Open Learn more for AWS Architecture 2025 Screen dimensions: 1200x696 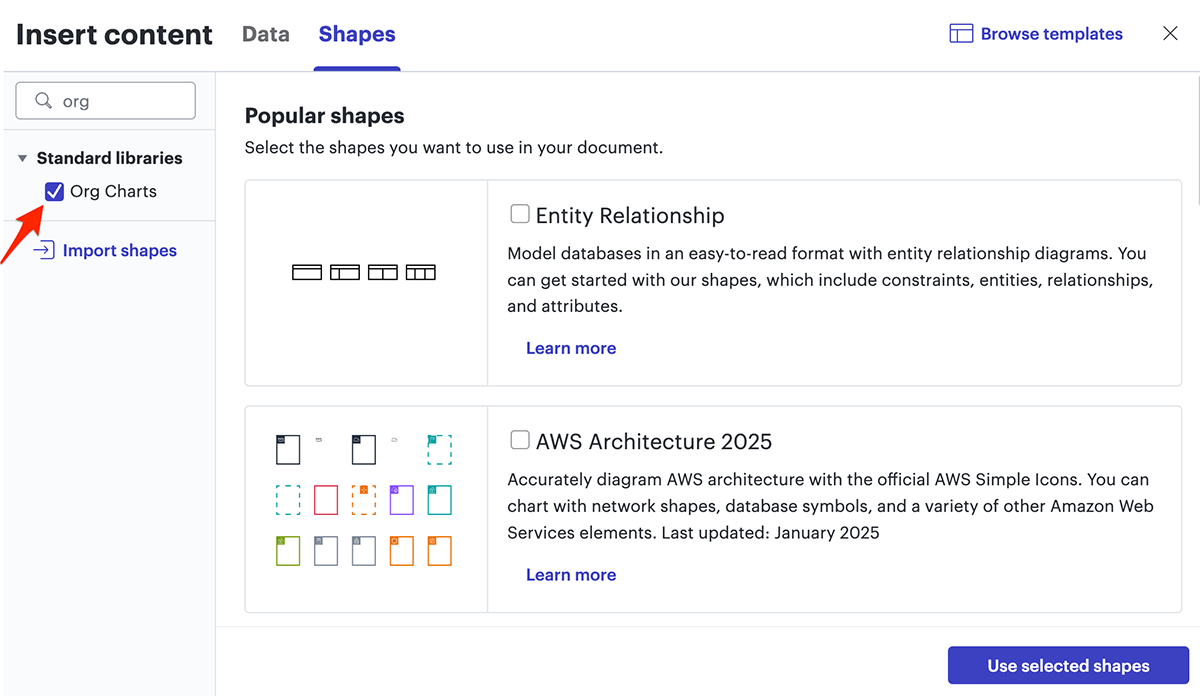tap(571, 575)
